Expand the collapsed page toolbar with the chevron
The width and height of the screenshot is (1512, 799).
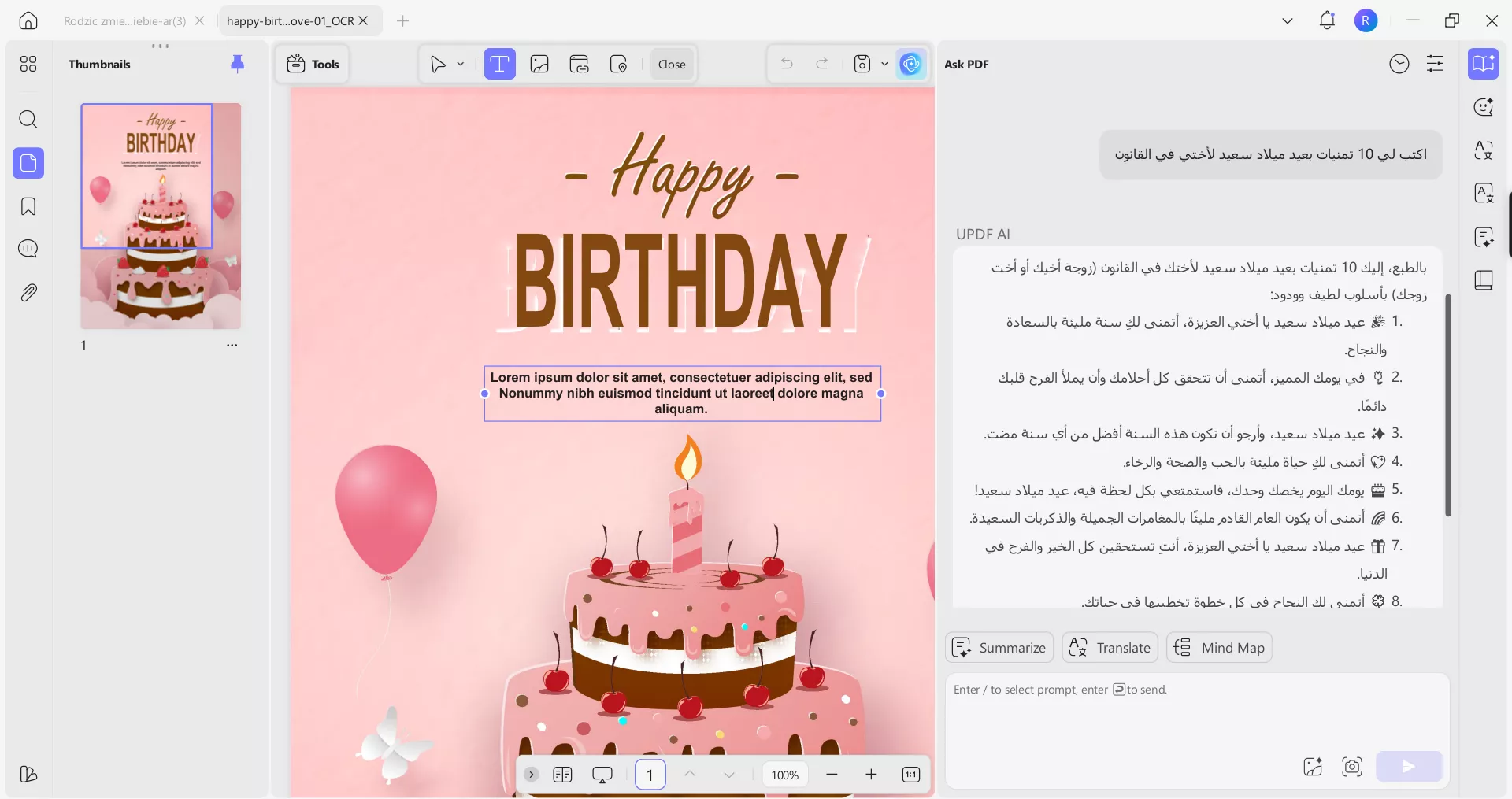click(532, 775)
